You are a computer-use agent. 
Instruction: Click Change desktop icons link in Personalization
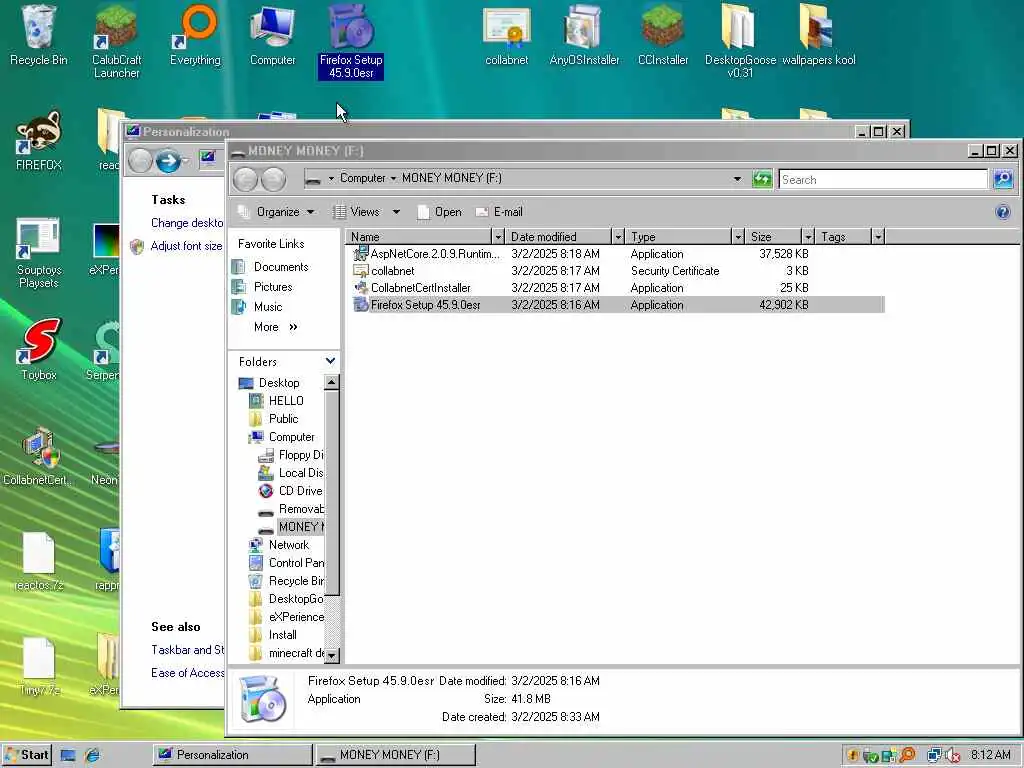click(187, 223)
